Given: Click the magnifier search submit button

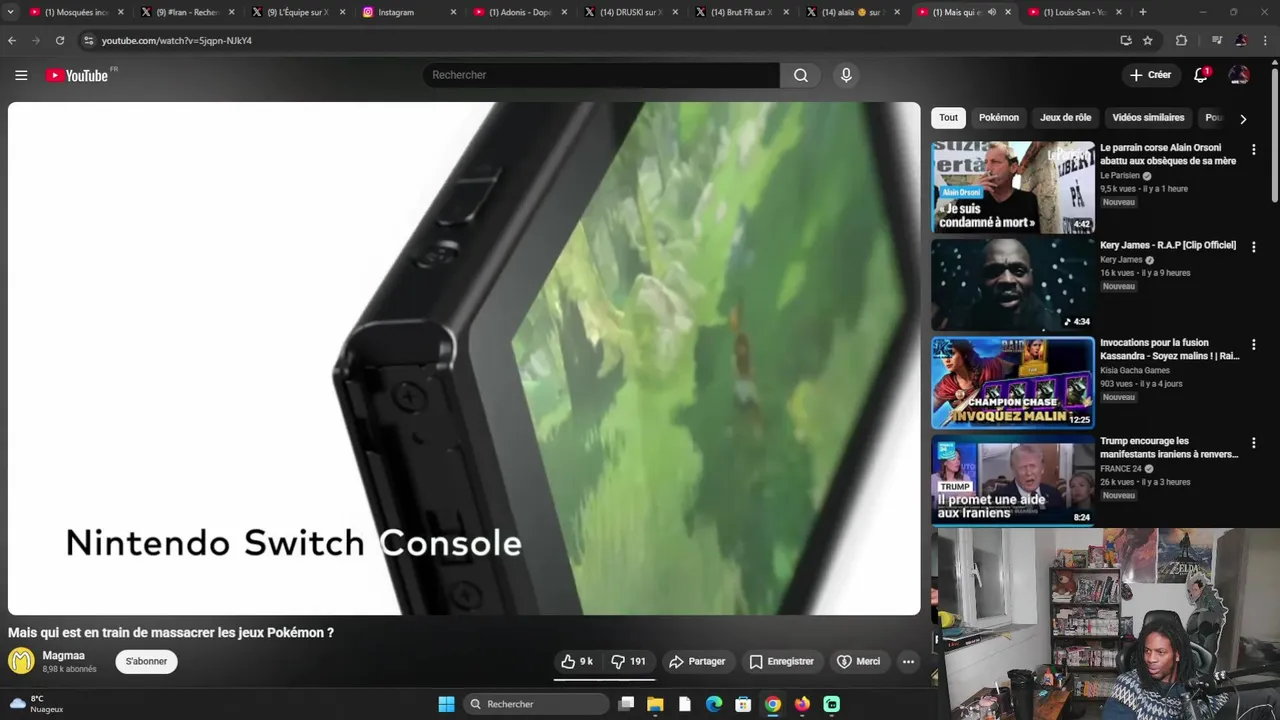Looking at the screenshot, I should (801, 75).
